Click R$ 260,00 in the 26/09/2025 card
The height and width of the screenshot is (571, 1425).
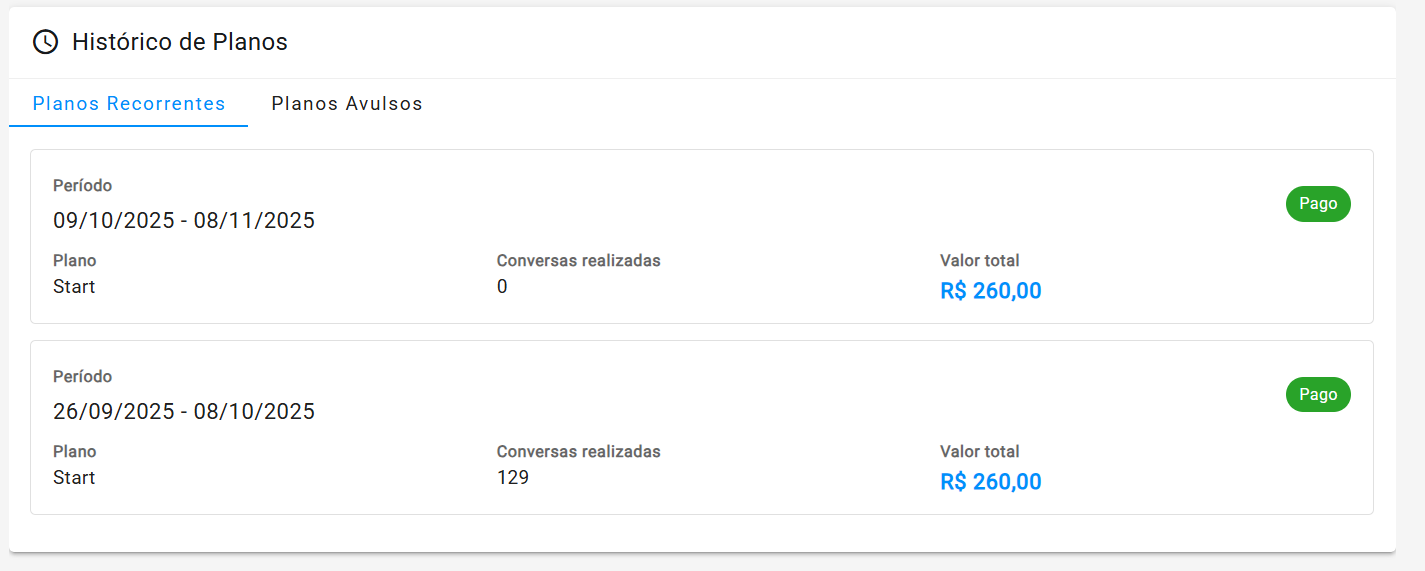pyautogui.click(x=990, y=483)
